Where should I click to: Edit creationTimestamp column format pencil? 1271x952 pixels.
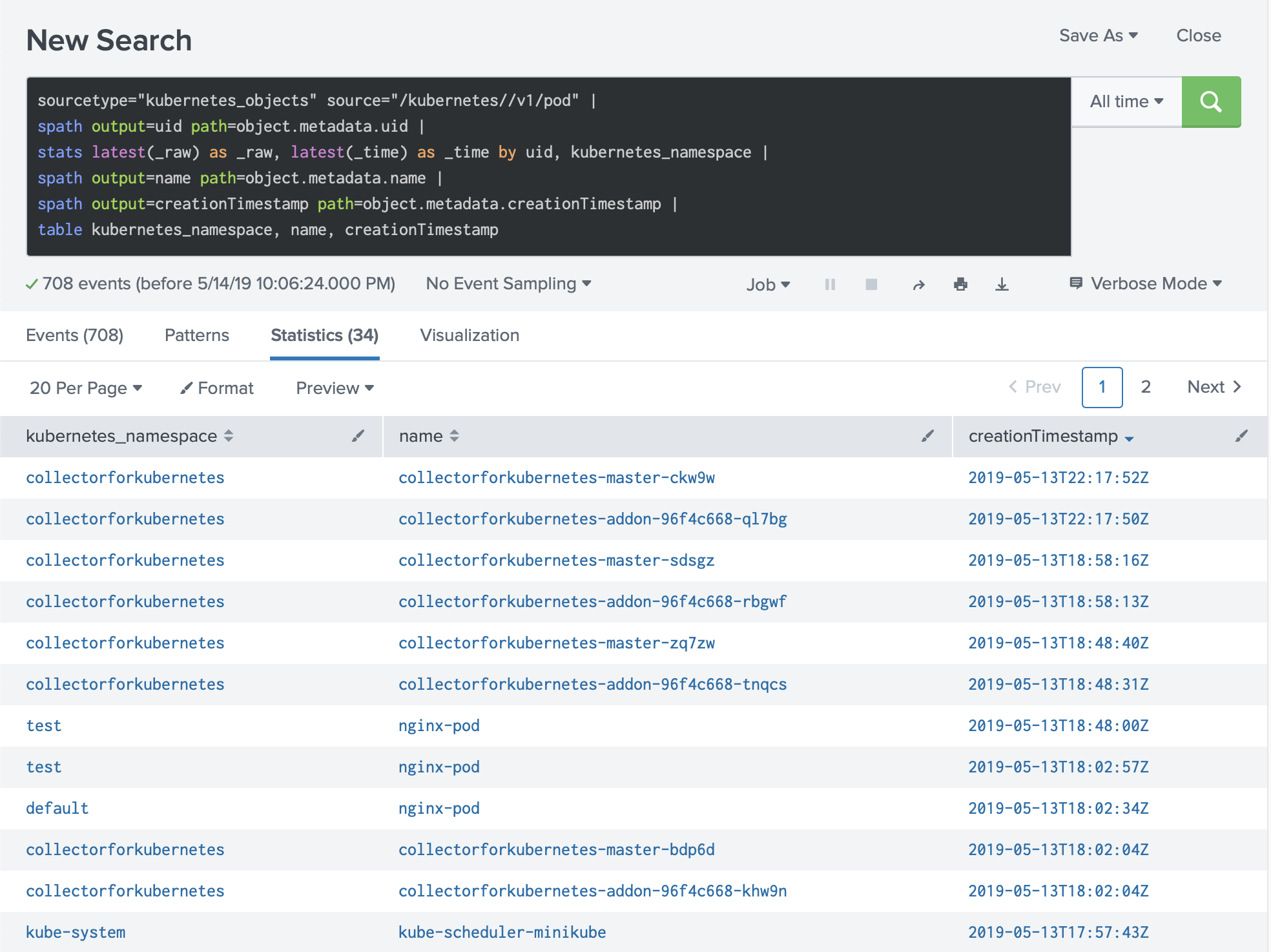tap(1241, 436)
